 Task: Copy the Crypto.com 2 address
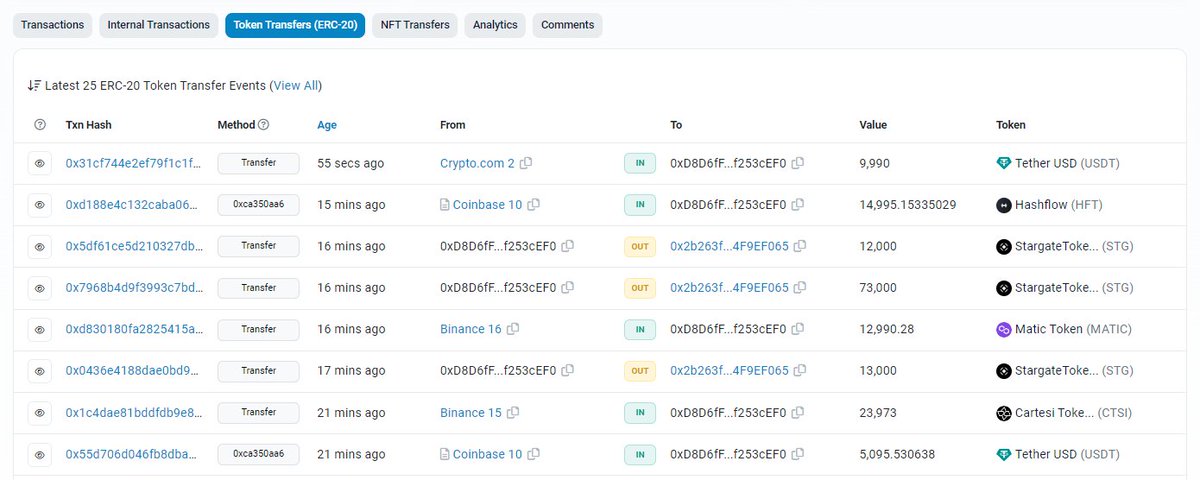(526, 163)
